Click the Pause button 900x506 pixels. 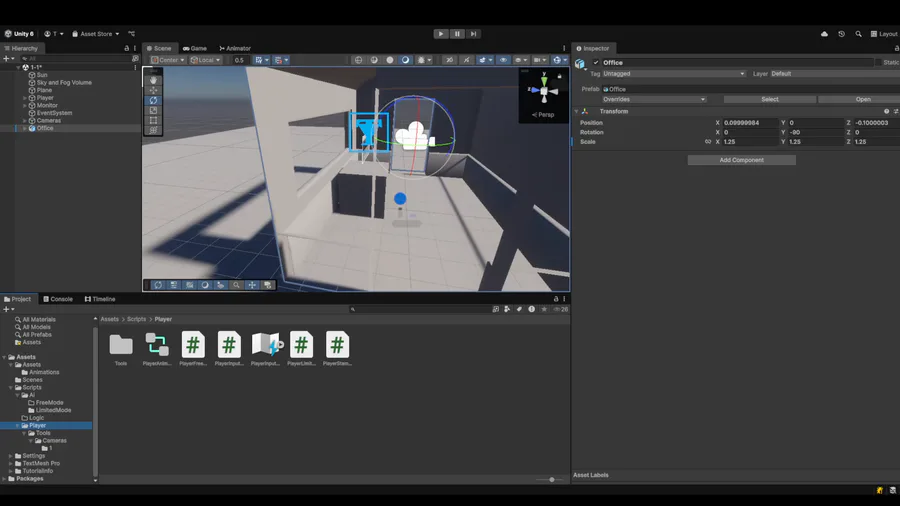click(457, 34)
